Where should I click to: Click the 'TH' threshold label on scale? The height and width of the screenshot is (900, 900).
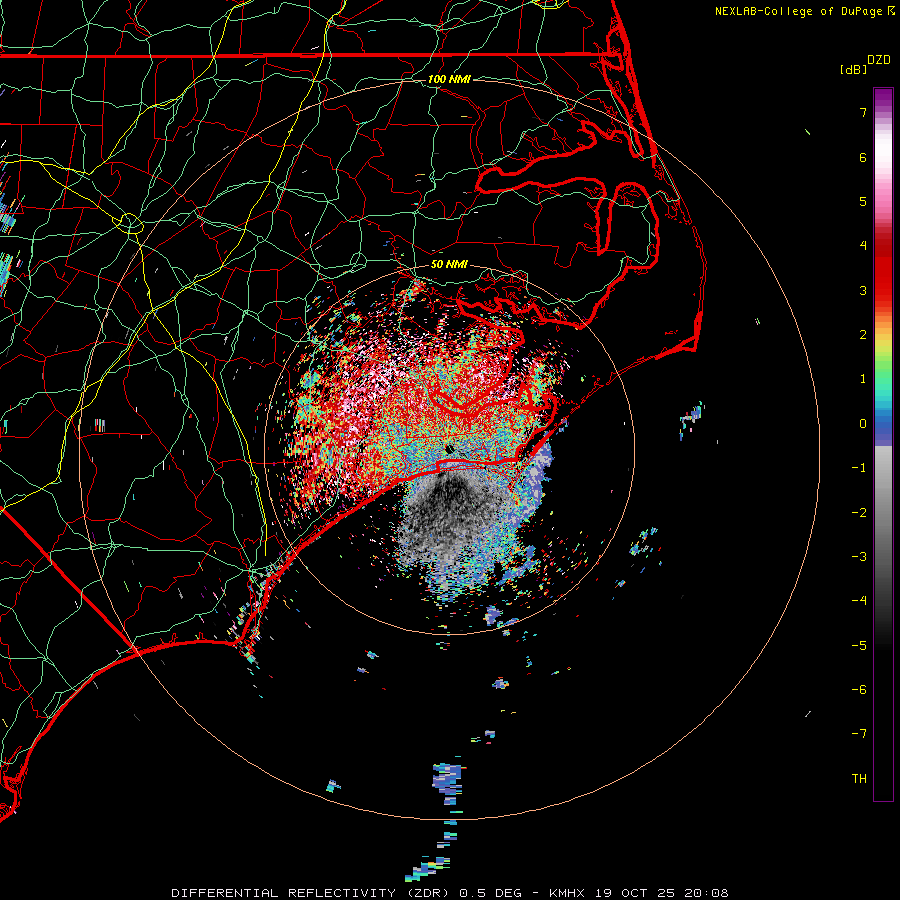859,779
